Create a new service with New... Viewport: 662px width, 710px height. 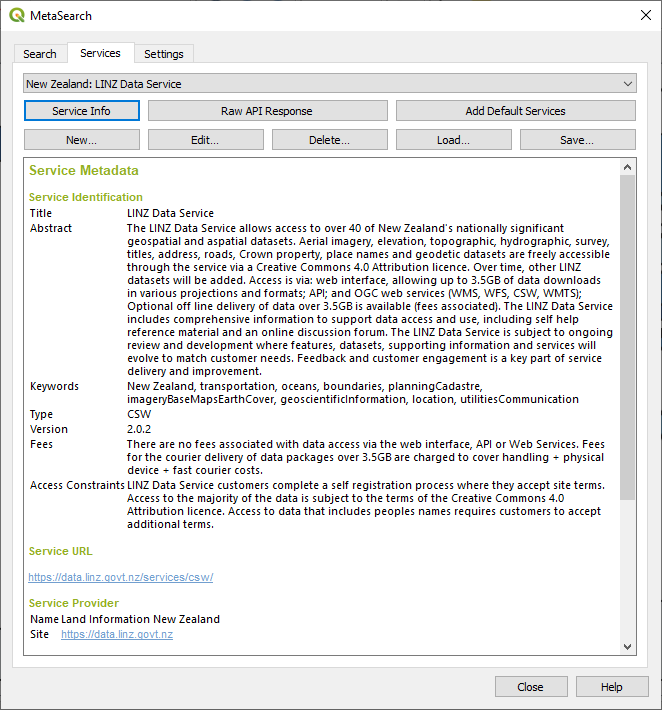coord(81,140)
